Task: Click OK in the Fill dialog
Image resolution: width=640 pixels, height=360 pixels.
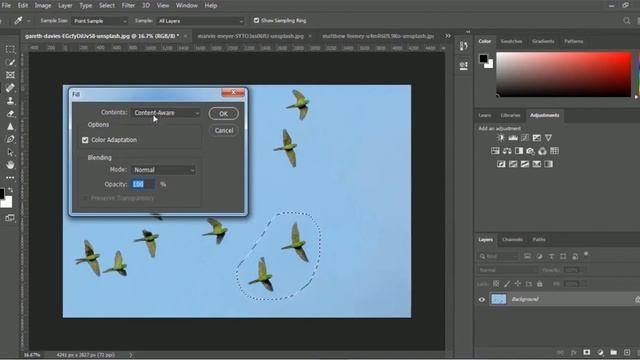Action: 224,114
